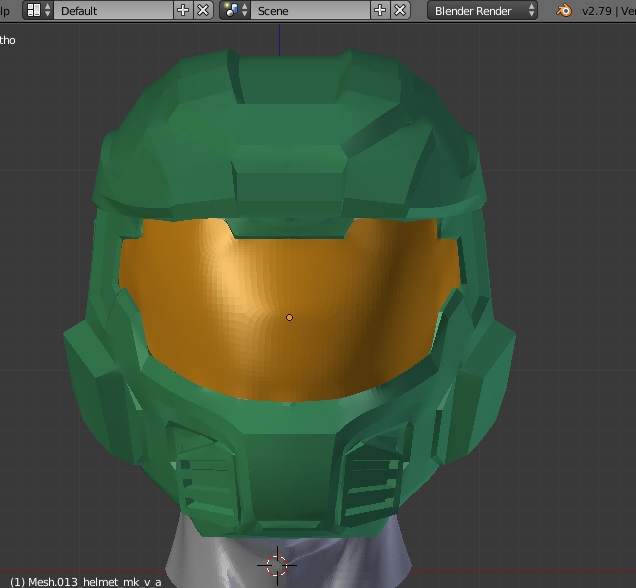Click the Mesh.013_helmet_mk_v_a object label

[x=86, y=582]
